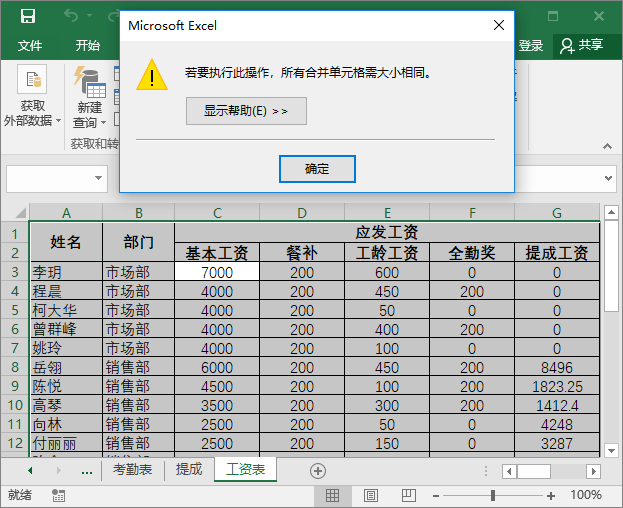Expand New Query dropdown arrow
Image resolution: width=623 pixels, height=508 pixels.
[103, 123]
